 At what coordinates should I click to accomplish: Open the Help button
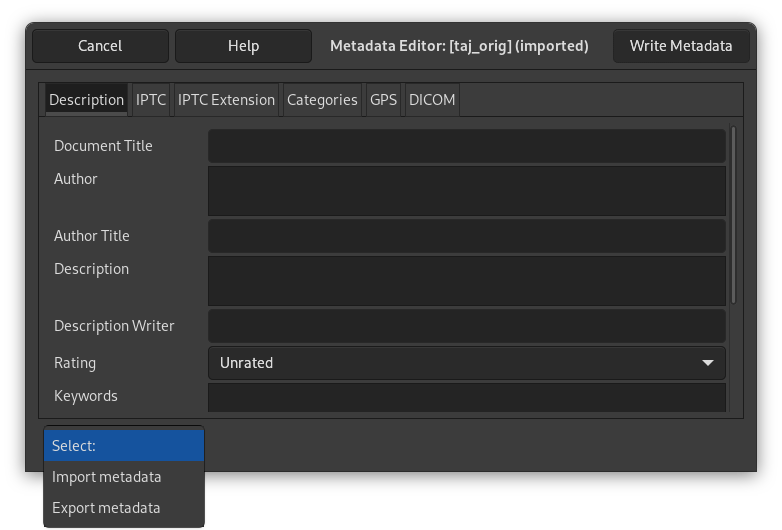[243, 46]
